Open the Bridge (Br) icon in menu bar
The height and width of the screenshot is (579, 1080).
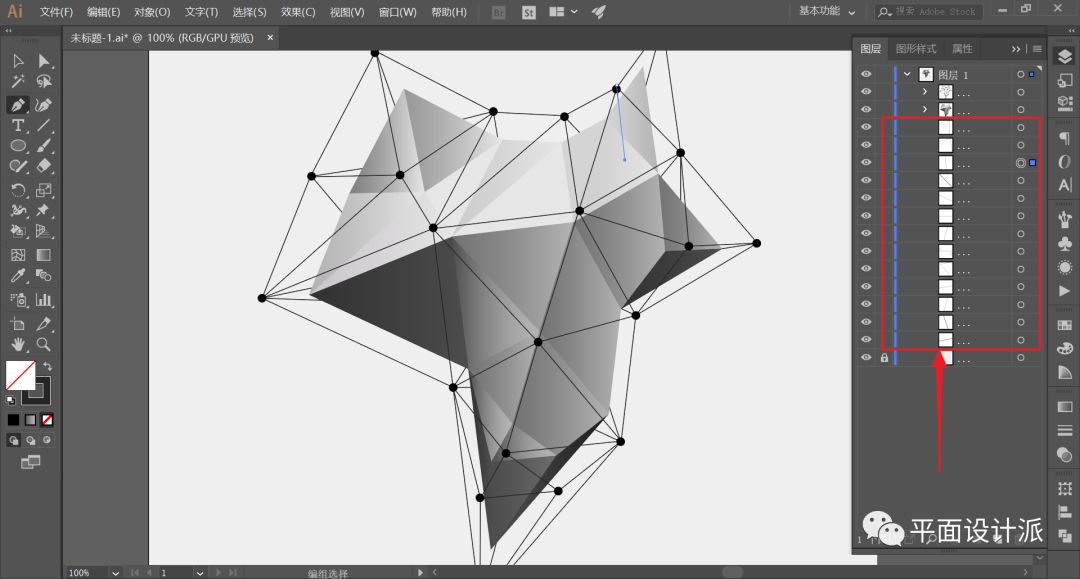point(500,12)
